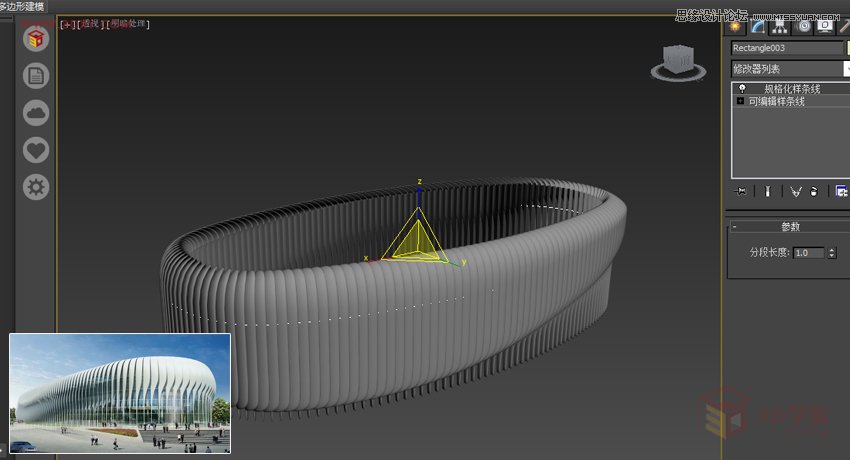The height and width of the screenshot is (460, 850).
Task: Open the [透视] viewport label menu
Action: 89,23
